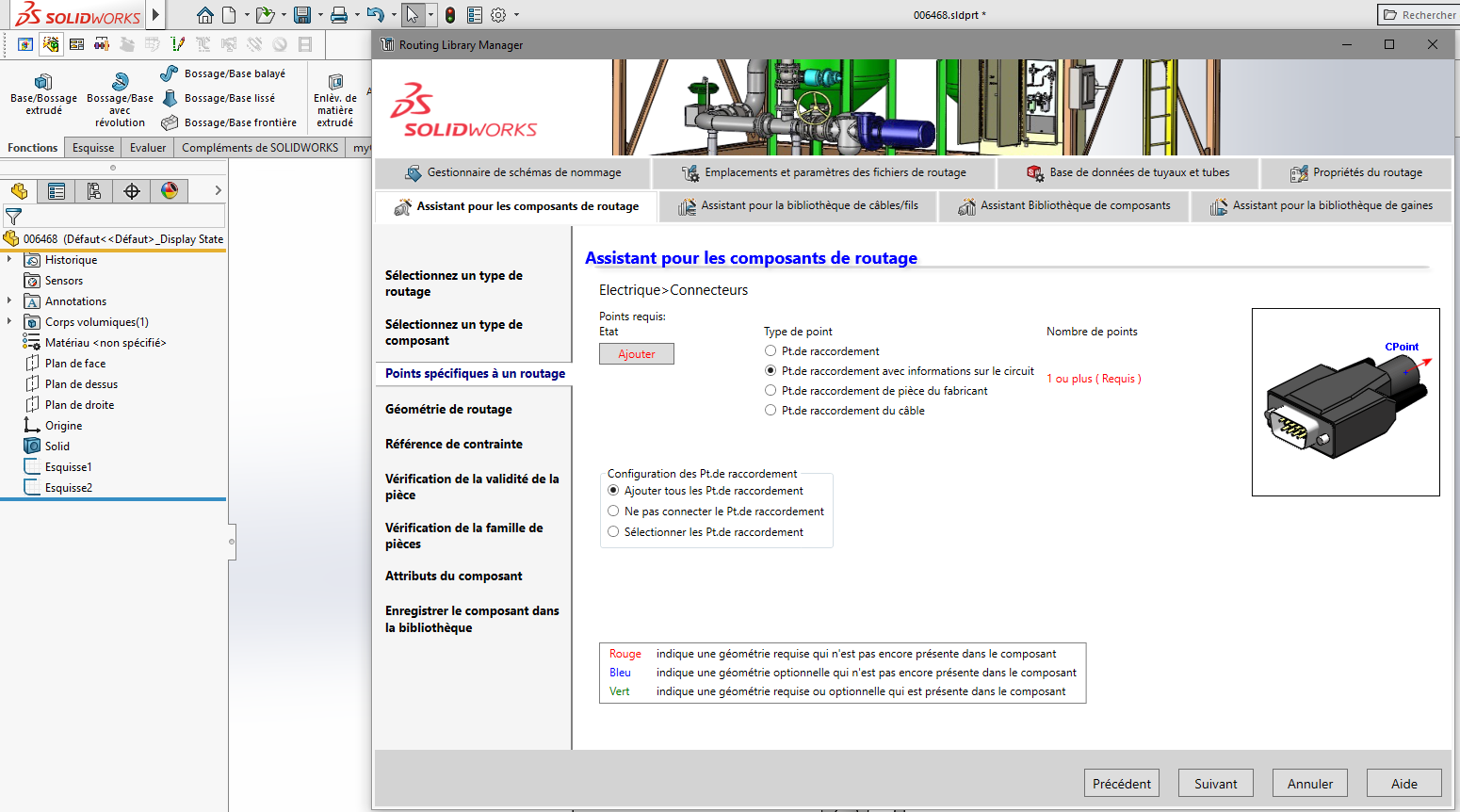The image size is (1460, 812).
Task: Click the Print icon
Action: [339, 15]
